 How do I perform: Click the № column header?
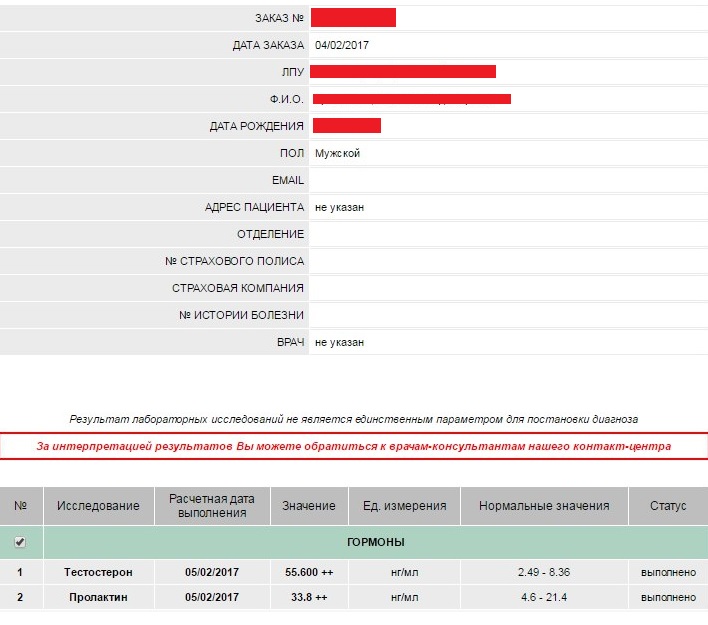20,506
